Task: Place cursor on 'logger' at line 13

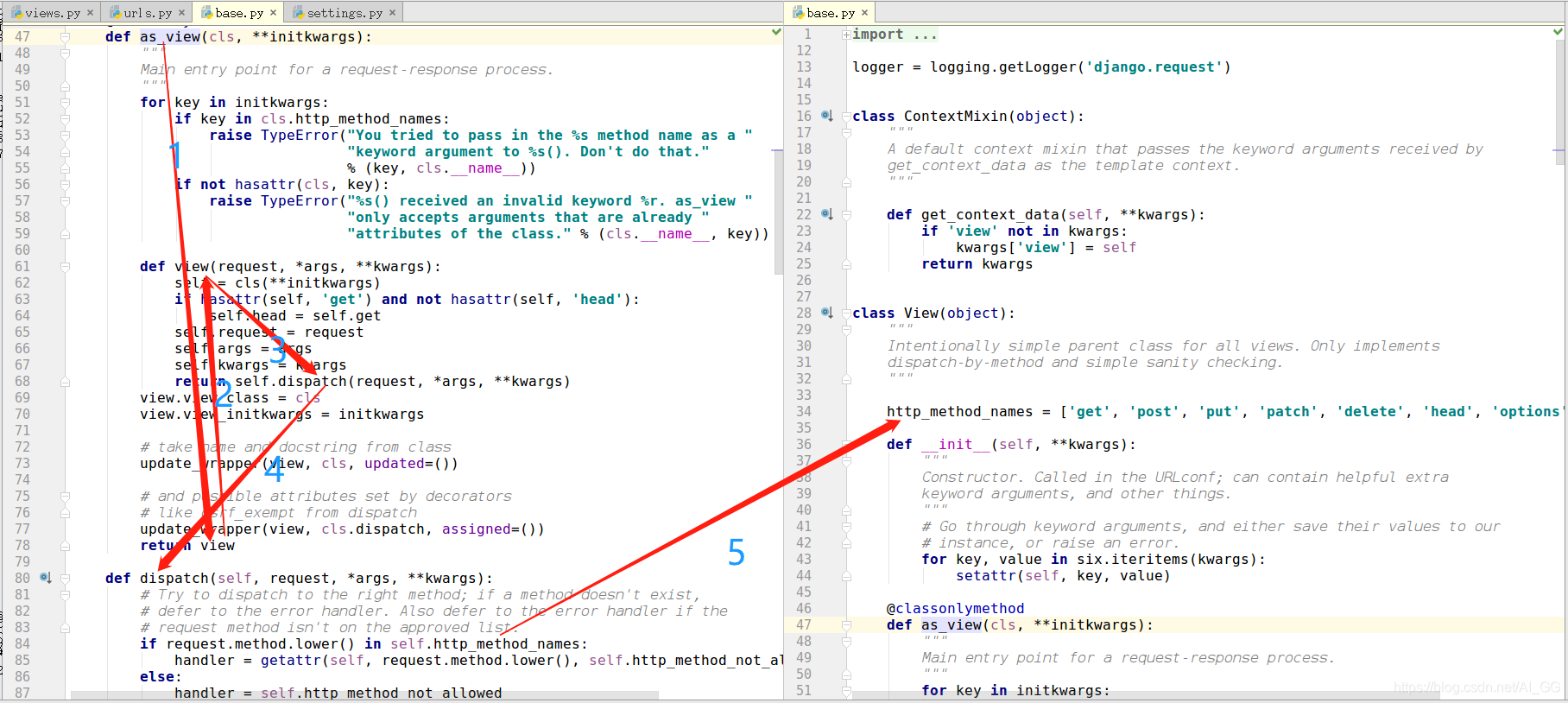Action: tap(877, 67)
